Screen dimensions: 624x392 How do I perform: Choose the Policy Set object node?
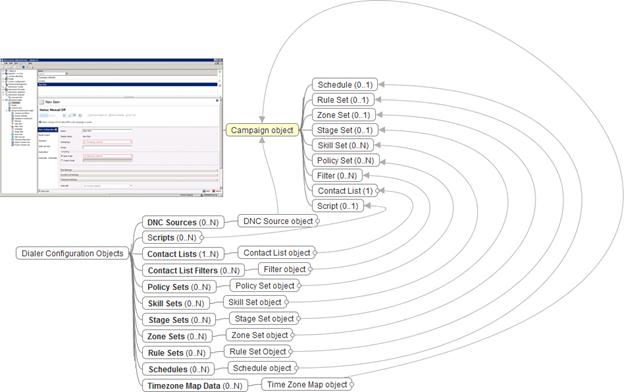(x=265, y=286)
